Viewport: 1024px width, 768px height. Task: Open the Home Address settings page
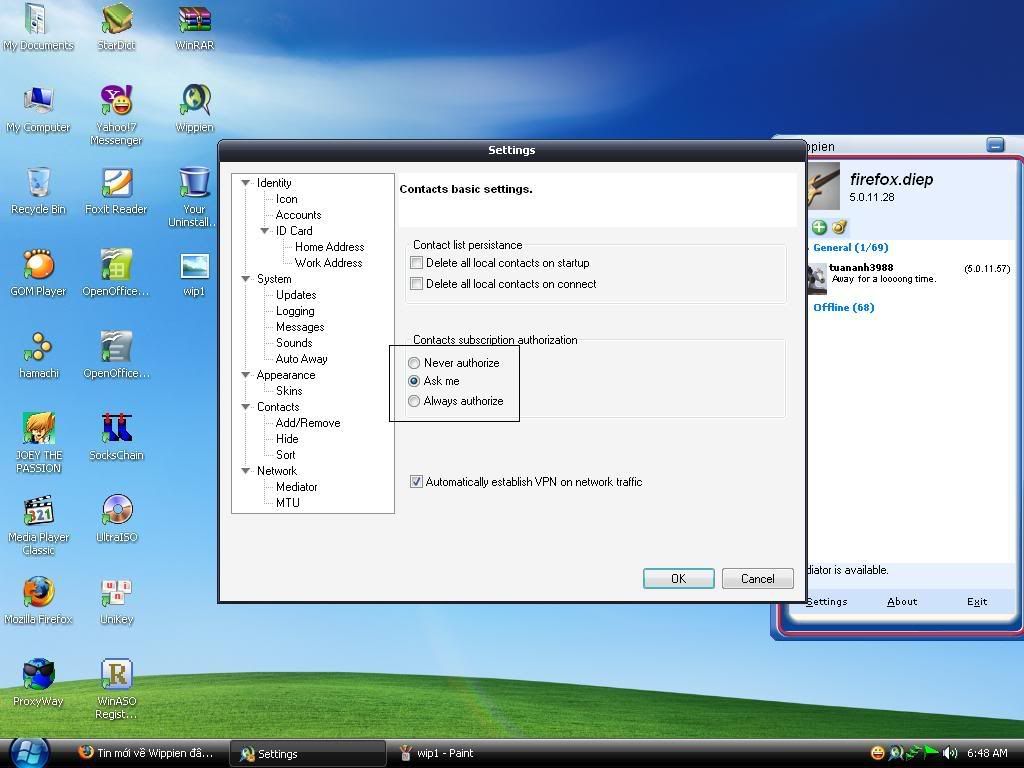[x=329, y=247]
